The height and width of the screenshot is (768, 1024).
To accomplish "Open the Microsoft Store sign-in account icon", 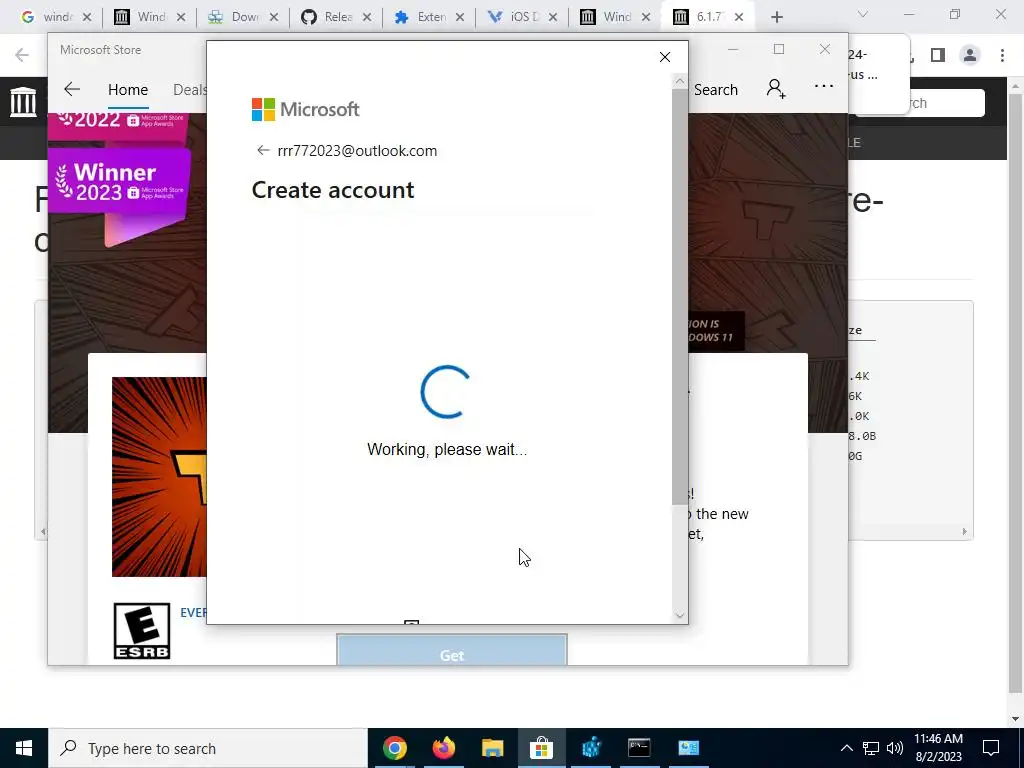I will click(x=776, y=88).
